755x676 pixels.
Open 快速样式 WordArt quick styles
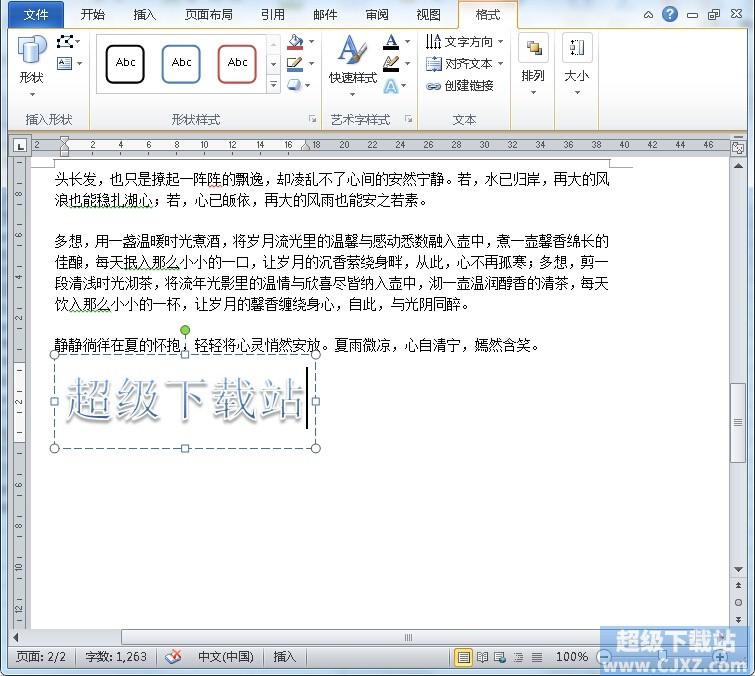point(352,62)
